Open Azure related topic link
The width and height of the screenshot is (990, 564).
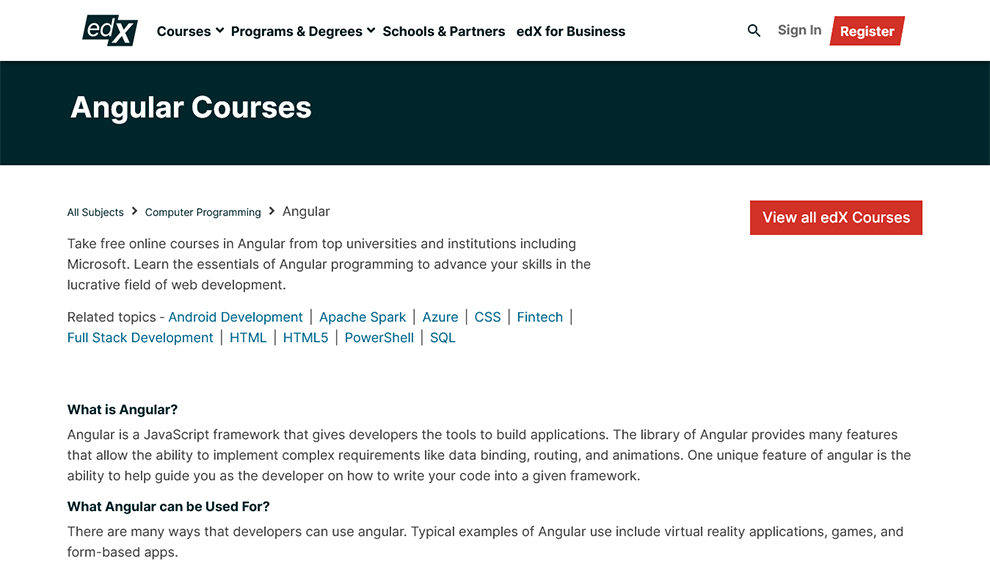(440, 317)
